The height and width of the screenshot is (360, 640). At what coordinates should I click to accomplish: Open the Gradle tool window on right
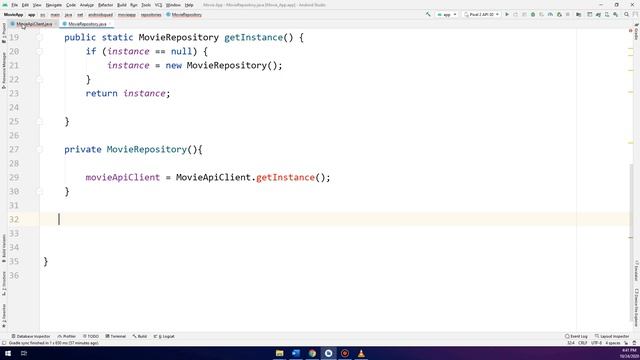tap(636, 32)
